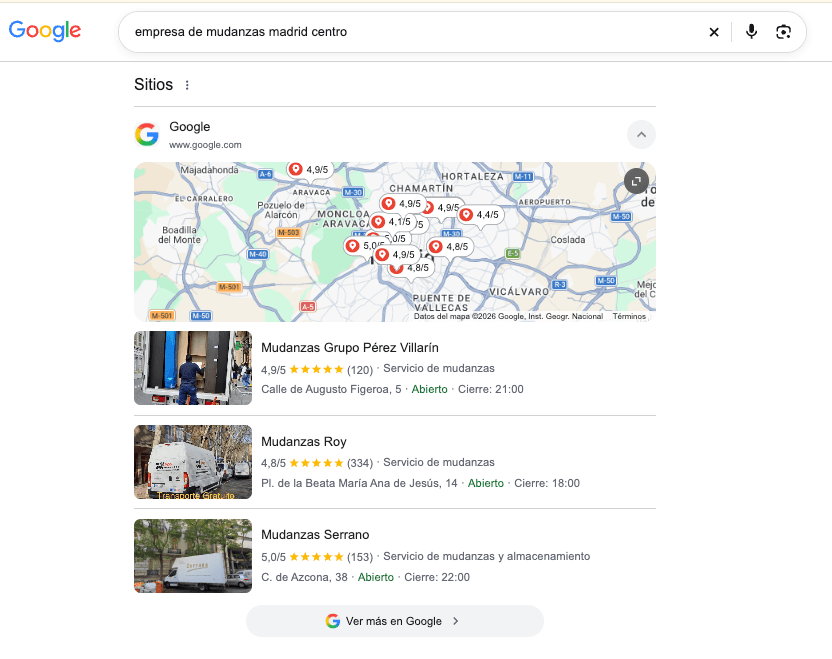Click the (153) reviews count
832x659 pixels.
tap(360, 557)
